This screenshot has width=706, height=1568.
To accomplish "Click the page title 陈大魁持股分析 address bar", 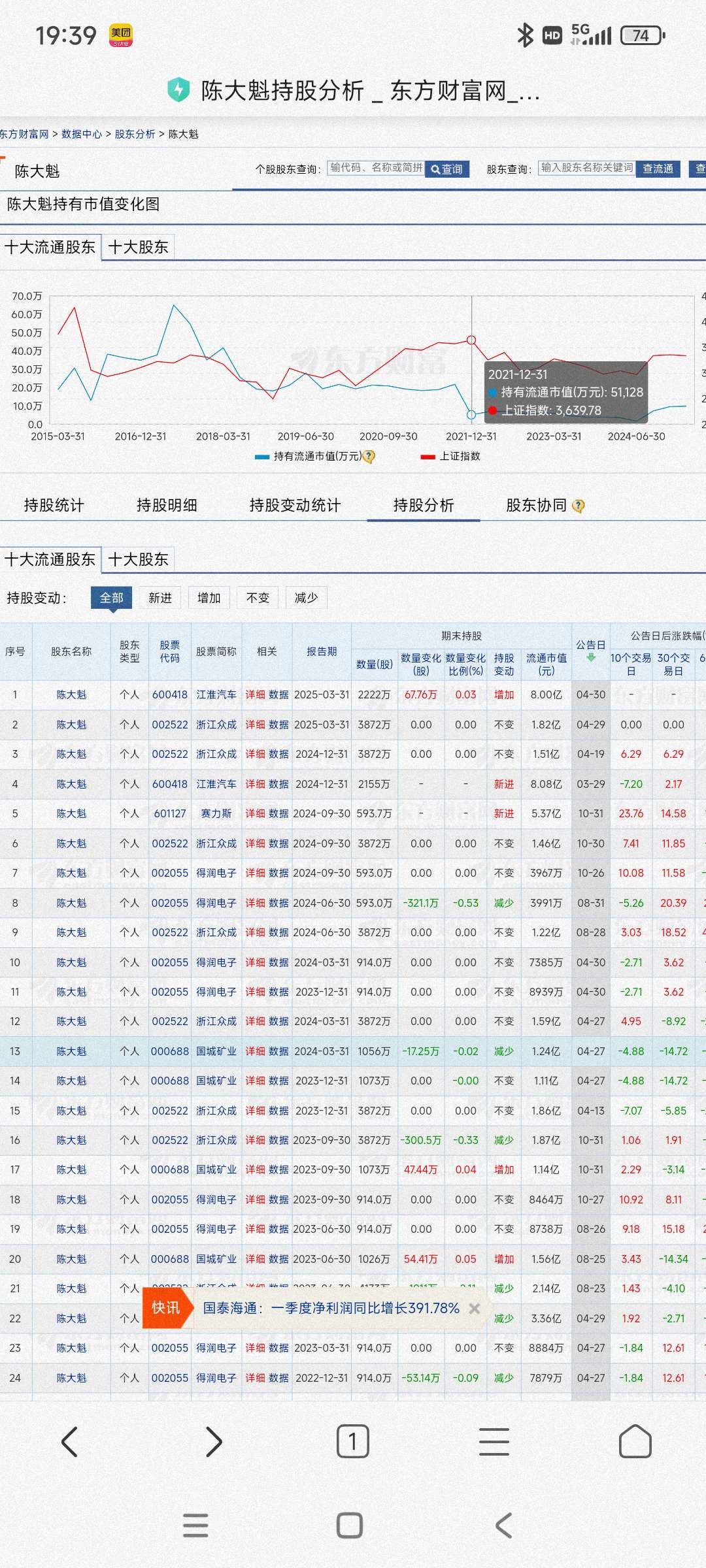I will tap(370, 91).
